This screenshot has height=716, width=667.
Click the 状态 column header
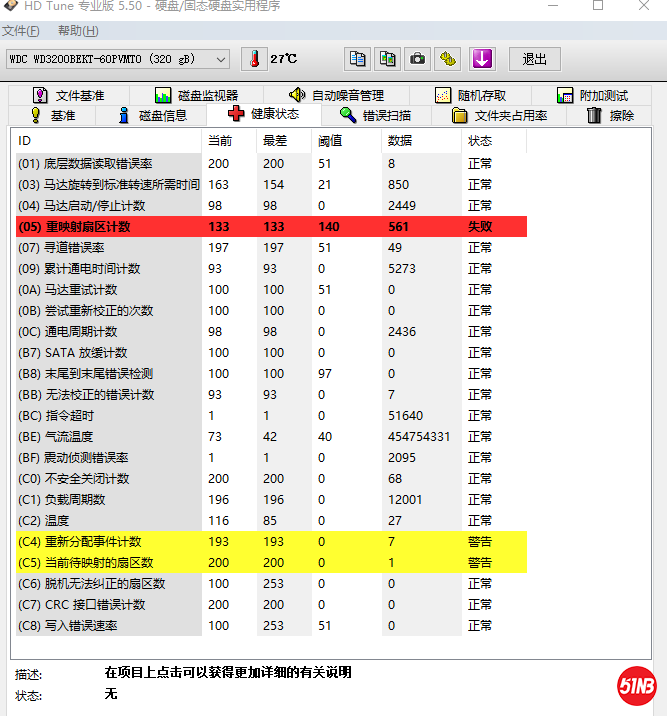(480, 140)
